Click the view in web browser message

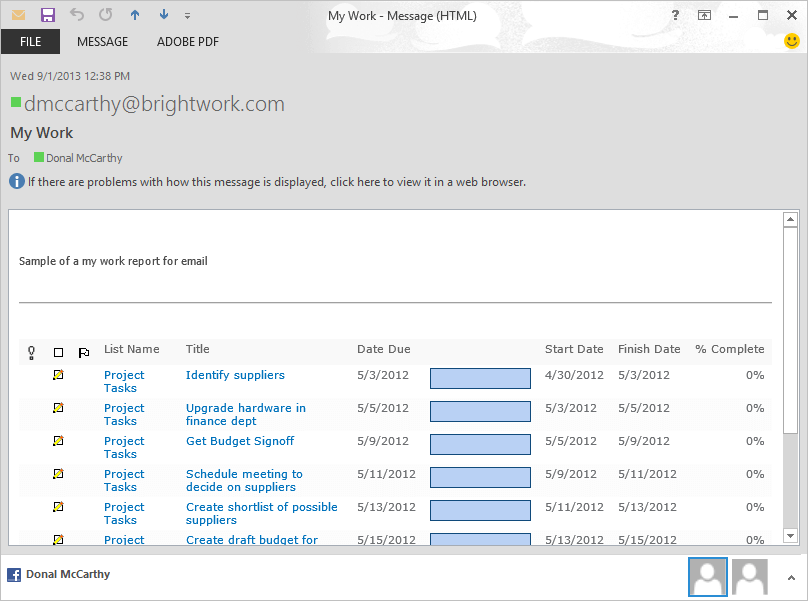tap(276, 182)
